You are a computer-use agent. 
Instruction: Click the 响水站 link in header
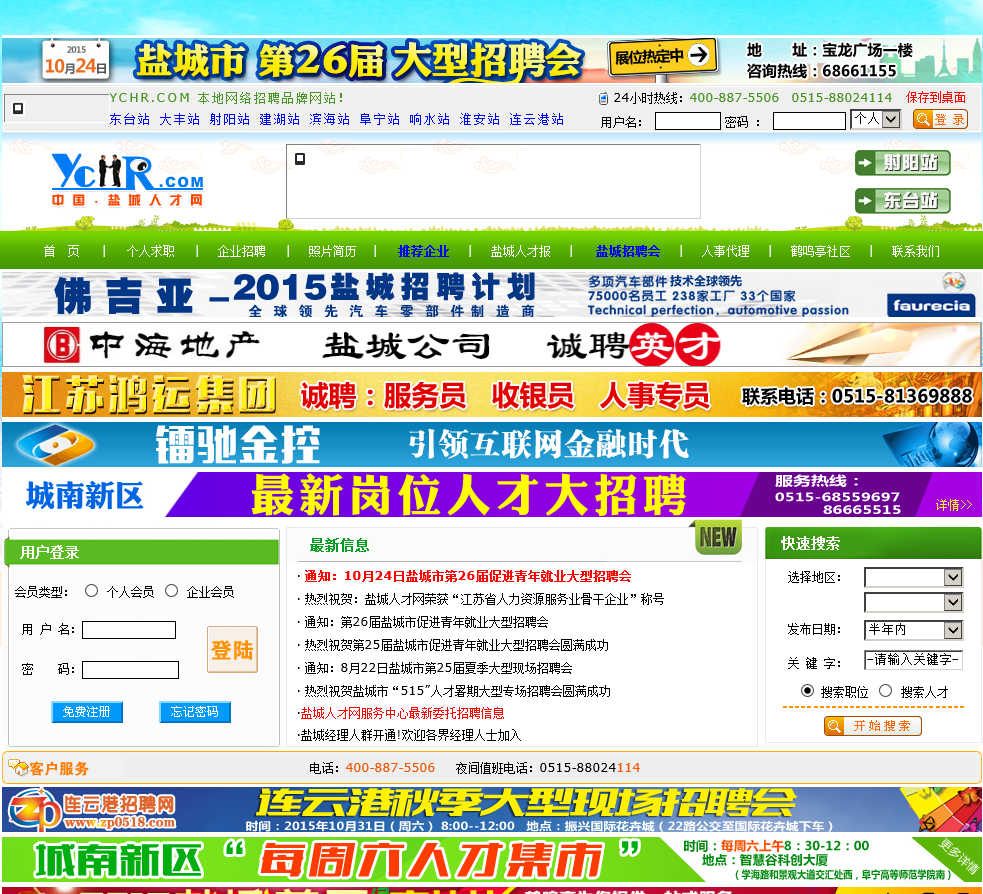pos(429,119)
